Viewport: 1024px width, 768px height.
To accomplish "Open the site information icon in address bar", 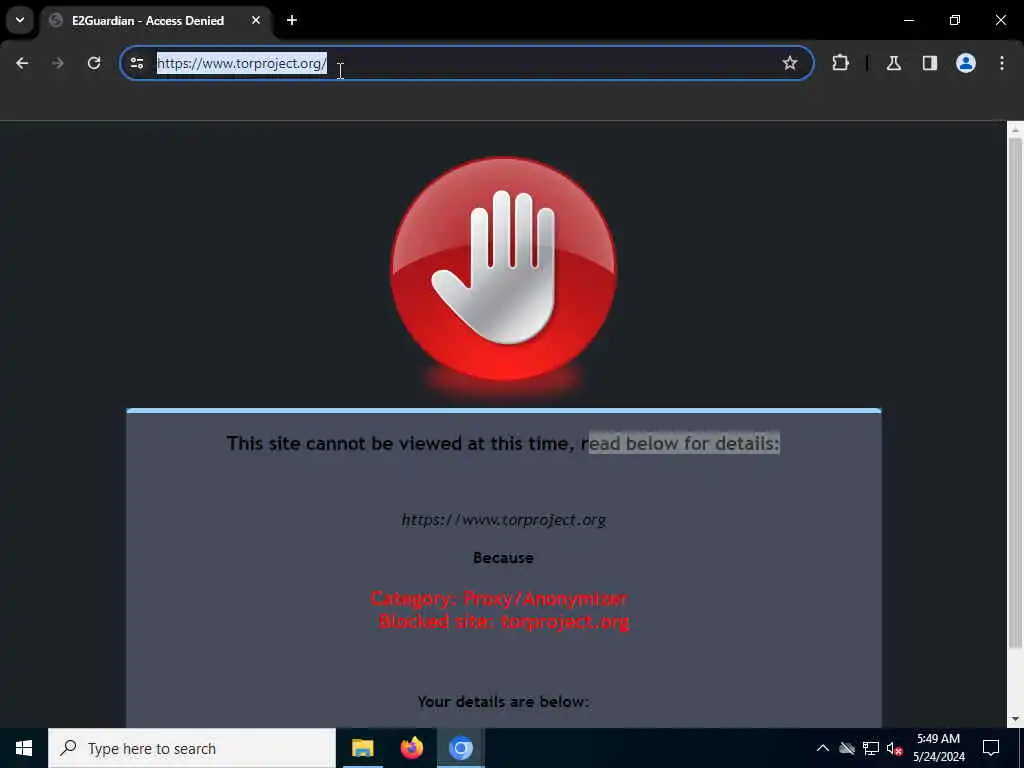I will 137,63.
